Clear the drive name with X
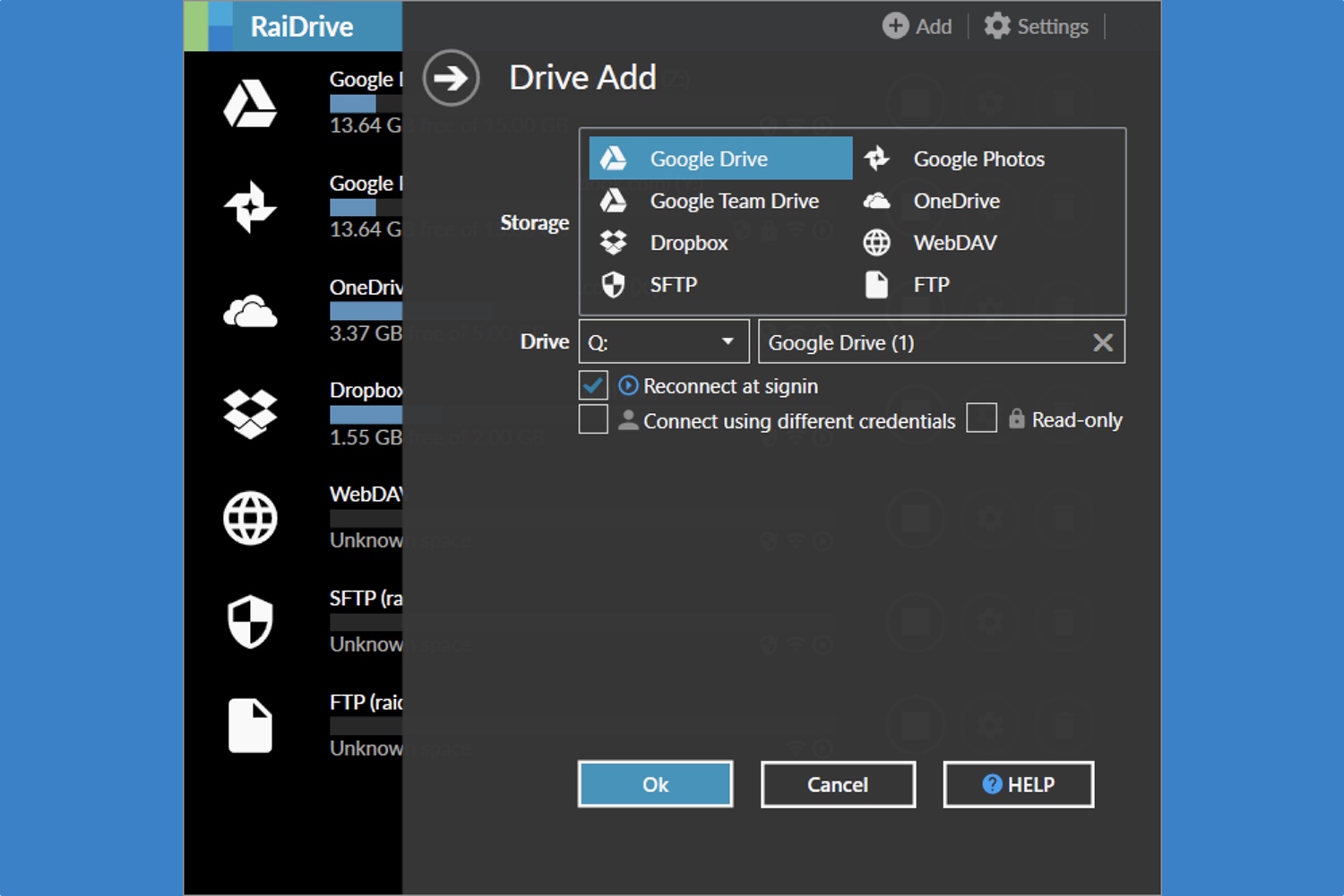This screenshot has height=896, width=1344. coord(1103,342)
